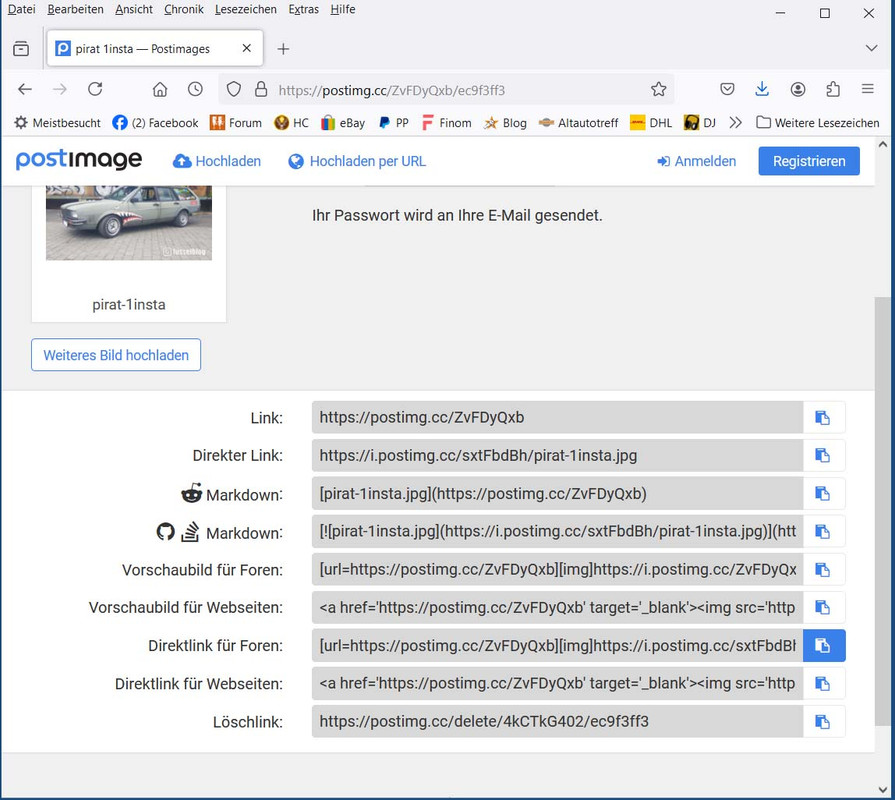Open the eBay bookmark

(343, 123)
